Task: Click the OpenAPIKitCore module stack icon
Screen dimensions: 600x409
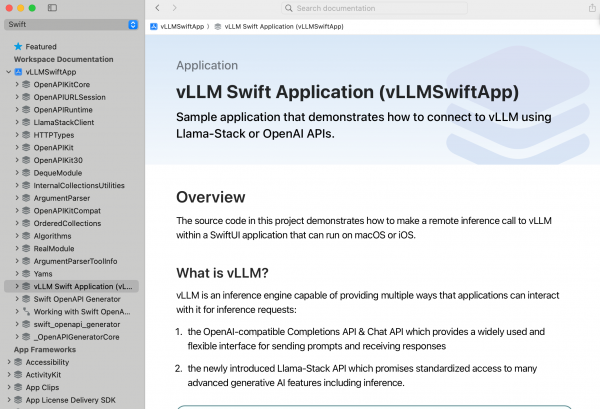Action: click(26, 85)
